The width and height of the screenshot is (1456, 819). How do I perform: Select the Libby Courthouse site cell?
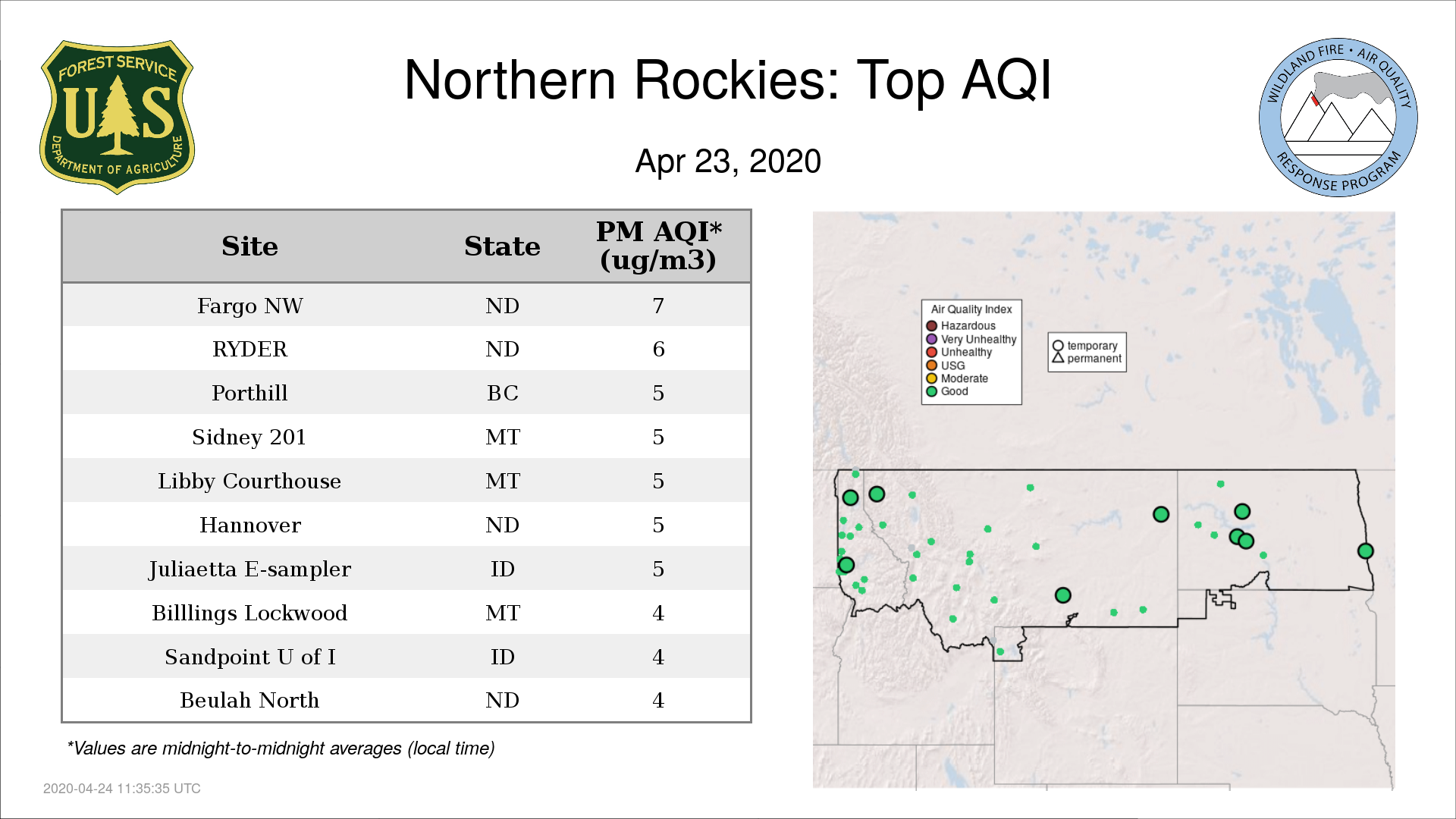(249, 482)
